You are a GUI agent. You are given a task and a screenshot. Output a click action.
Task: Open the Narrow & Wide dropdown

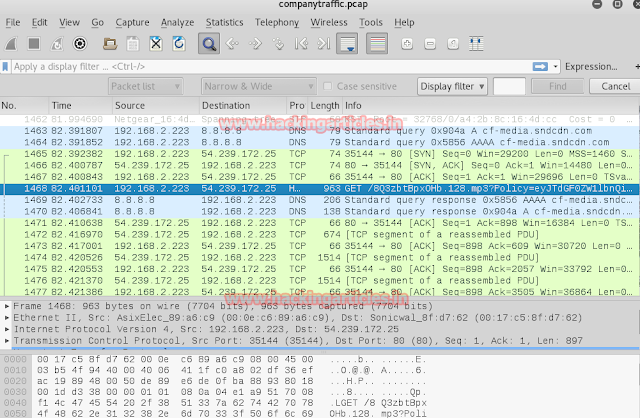click(258, 87)
